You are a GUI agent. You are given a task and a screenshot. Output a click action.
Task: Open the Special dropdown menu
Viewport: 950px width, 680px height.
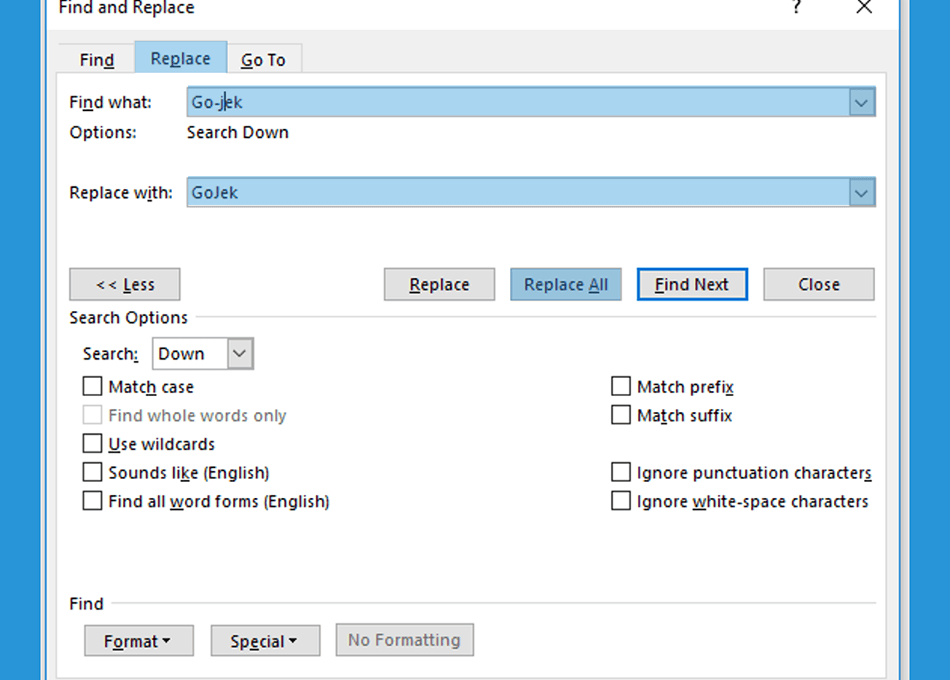[265, 641]
